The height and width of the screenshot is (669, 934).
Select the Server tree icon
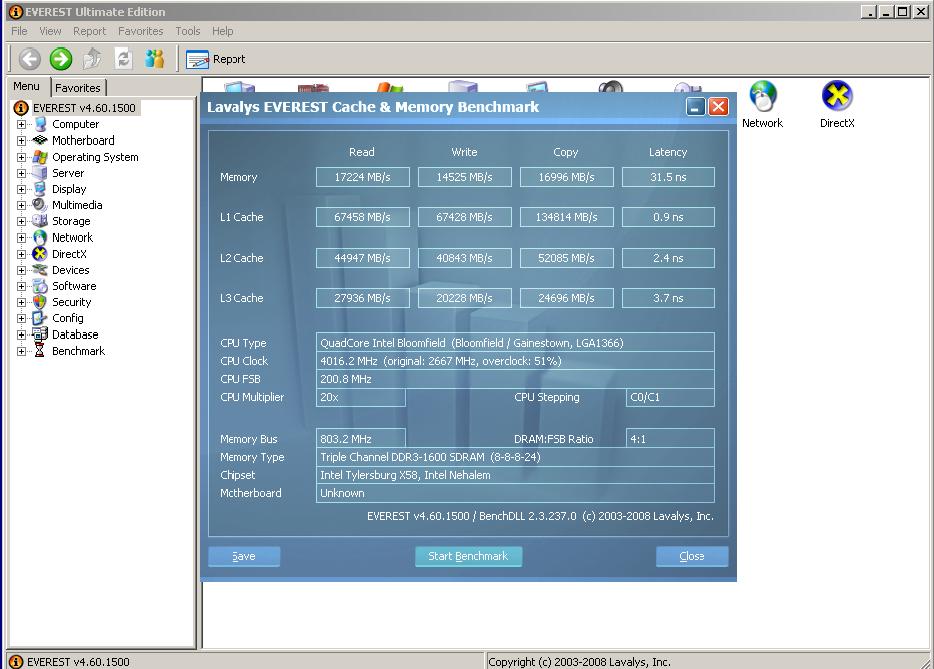click(40, 173)
